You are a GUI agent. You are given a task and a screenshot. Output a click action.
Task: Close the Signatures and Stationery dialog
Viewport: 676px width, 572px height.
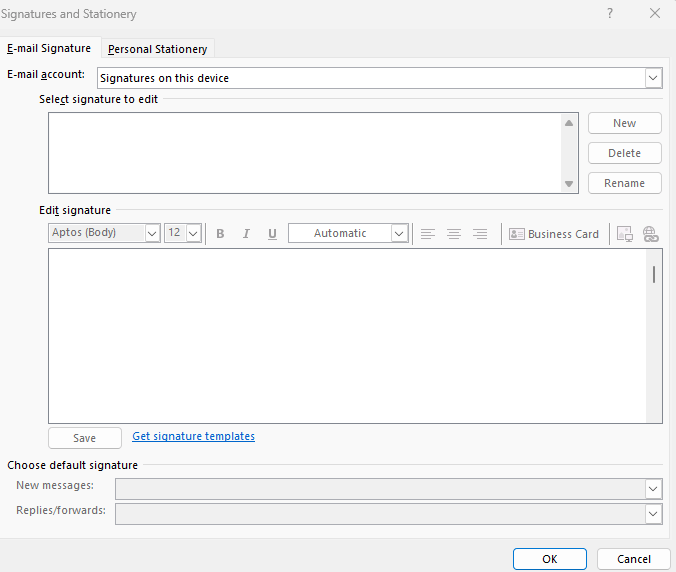[655, 13]
